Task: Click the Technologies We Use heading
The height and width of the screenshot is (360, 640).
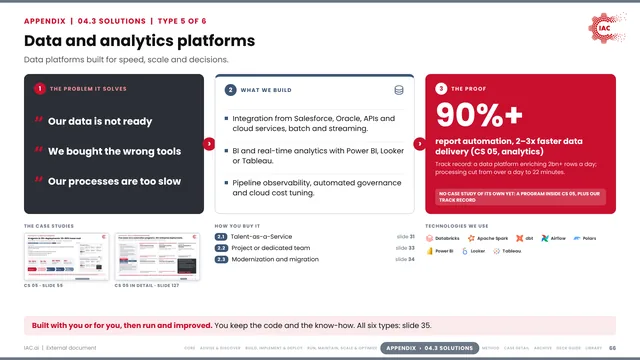Action: click(457, 226)
